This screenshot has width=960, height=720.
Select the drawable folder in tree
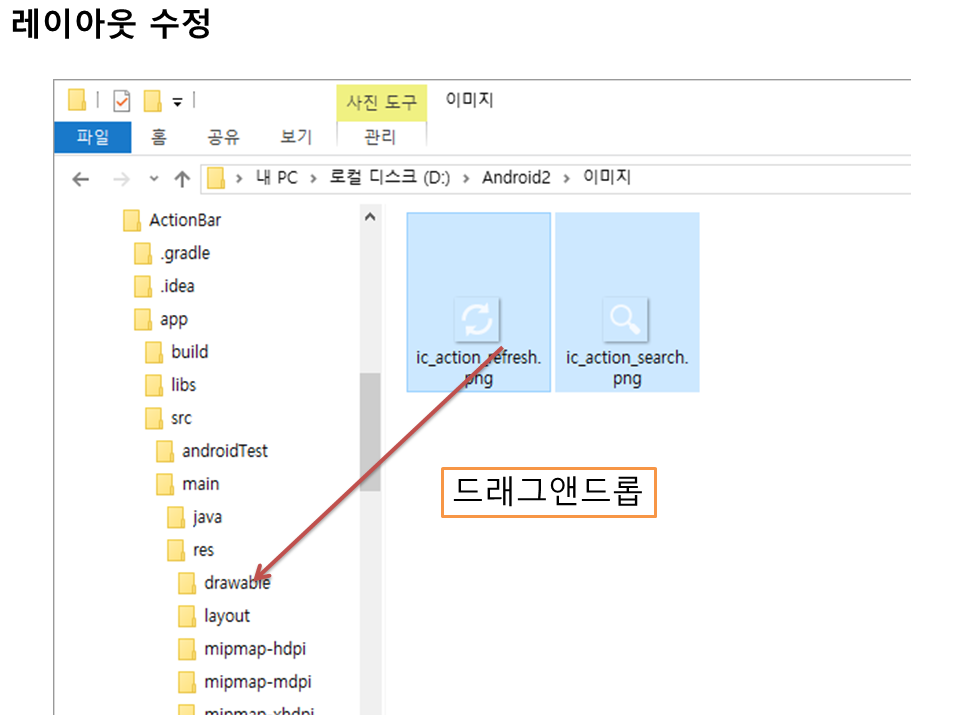pyautogui.click(x=236, y=583)
